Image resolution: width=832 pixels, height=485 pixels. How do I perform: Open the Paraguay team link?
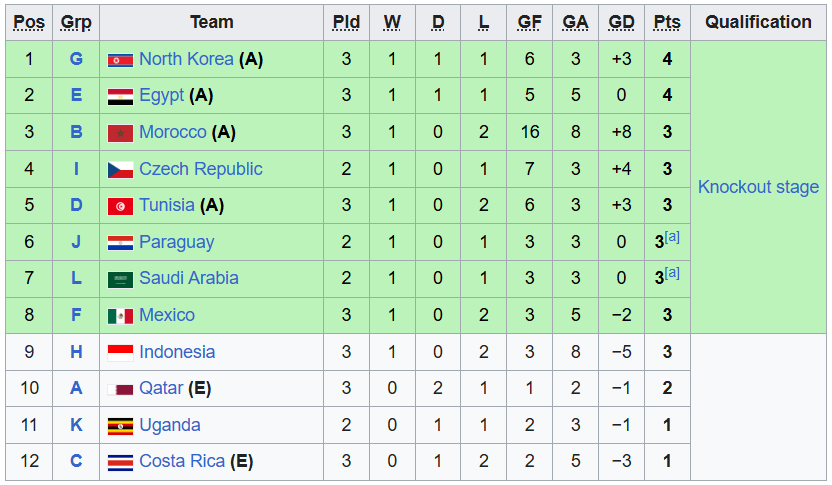(176, 242)
